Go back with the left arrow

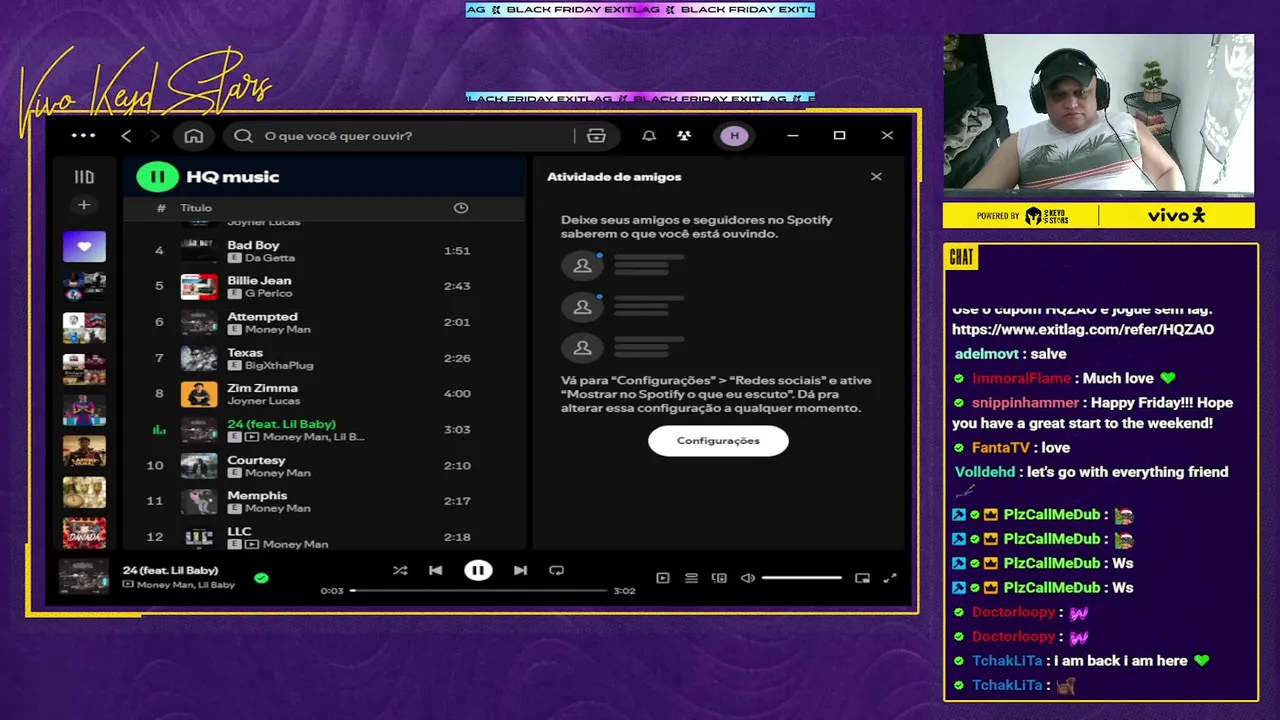click(126, 136)
